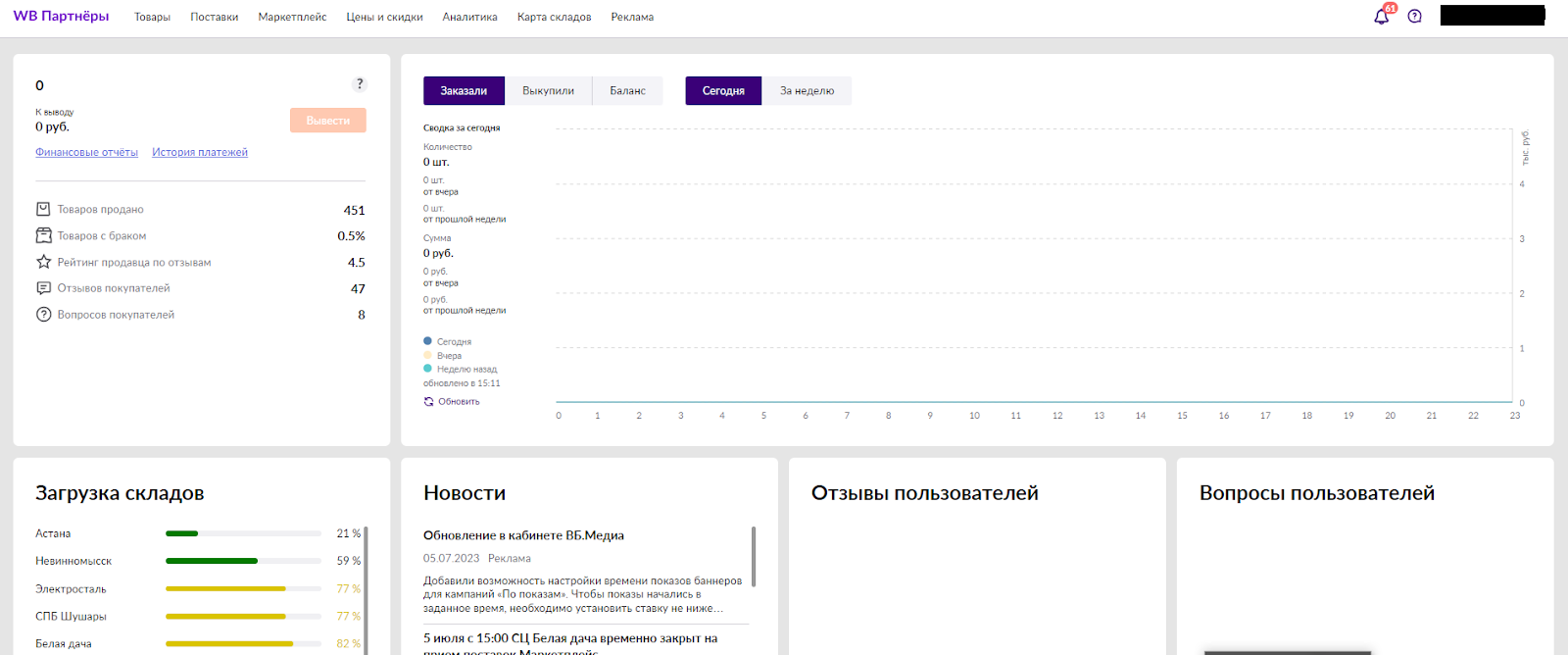Click the Загрузка складов panel scrollbar
The width and height of the screenshot is (1568, 655).
coord(366,590)
